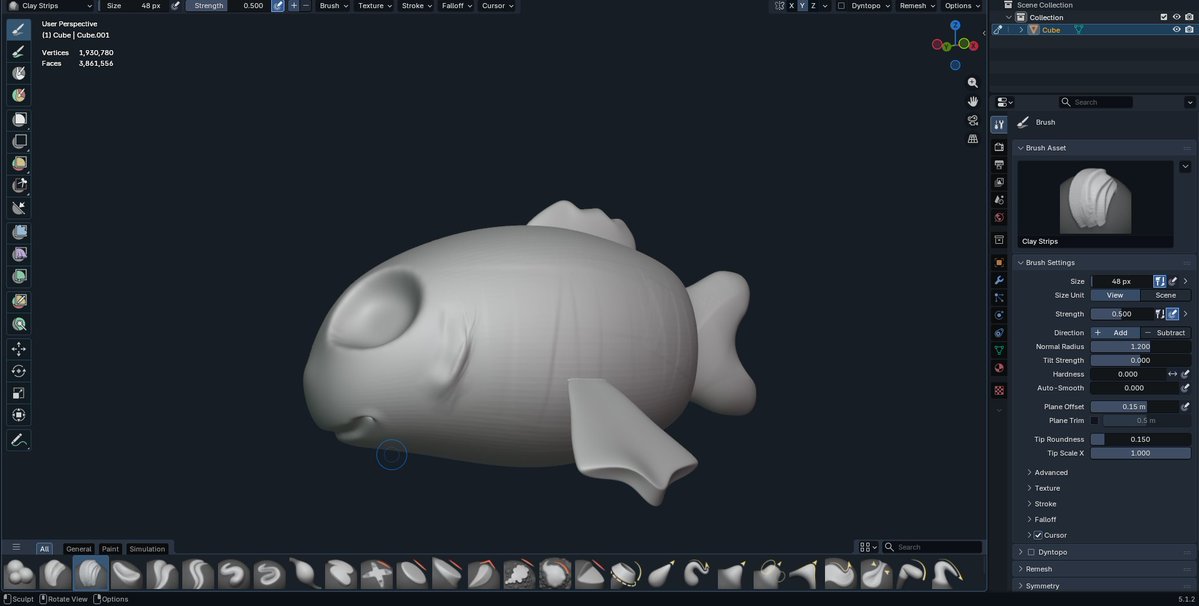The image size is (1199, 606).
Task: Open the Object properties orange square tab
Action: tap(999, 262)
